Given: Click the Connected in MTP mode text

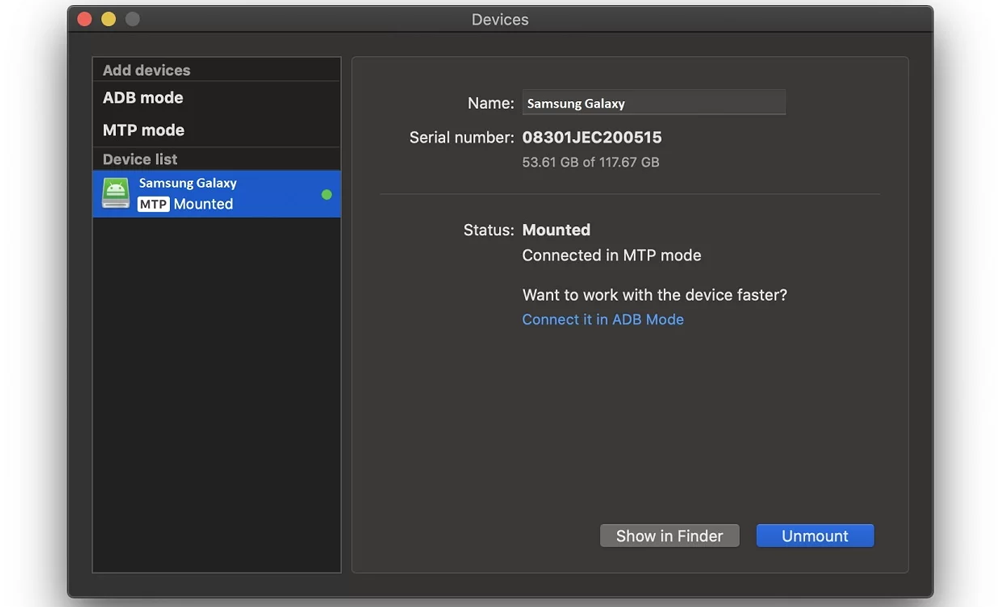Looking at the screenshot, I should [612, 255].
